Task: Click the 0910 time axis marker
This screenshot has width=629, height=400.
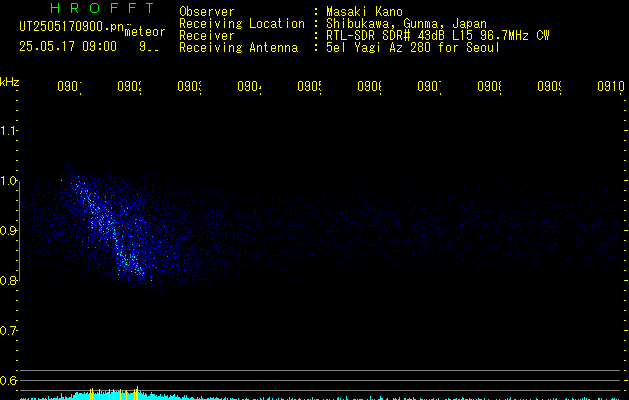Action: tap(611, 86)
